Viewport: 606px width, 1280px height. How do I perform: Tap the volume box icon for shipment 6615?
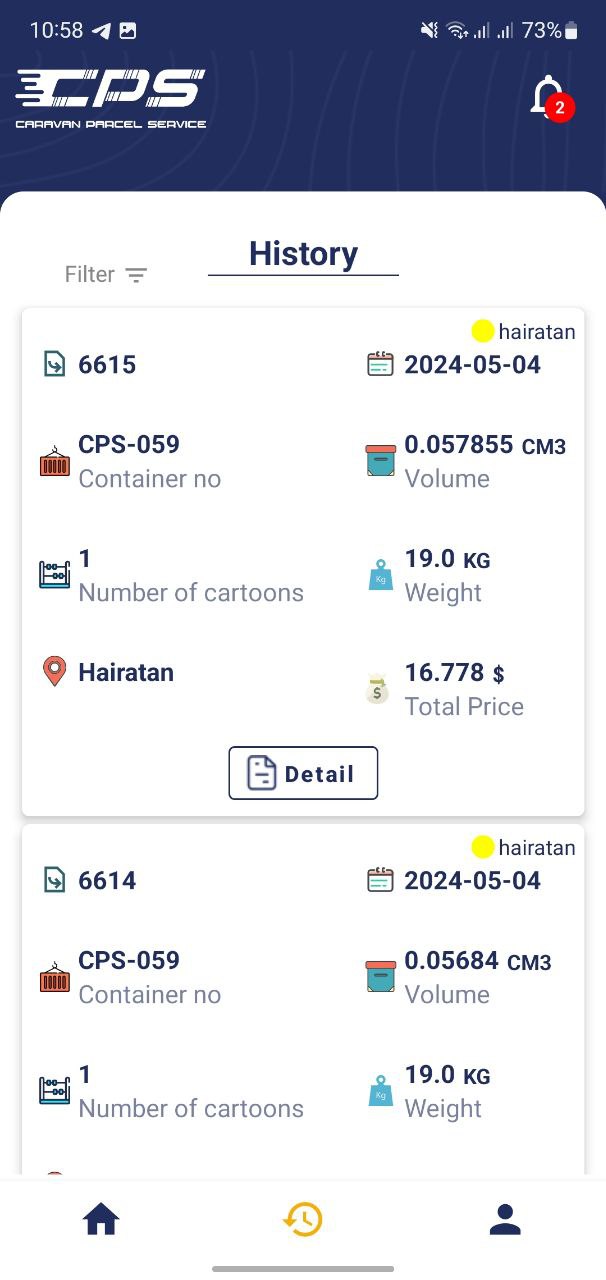click(x=380, y=460)
